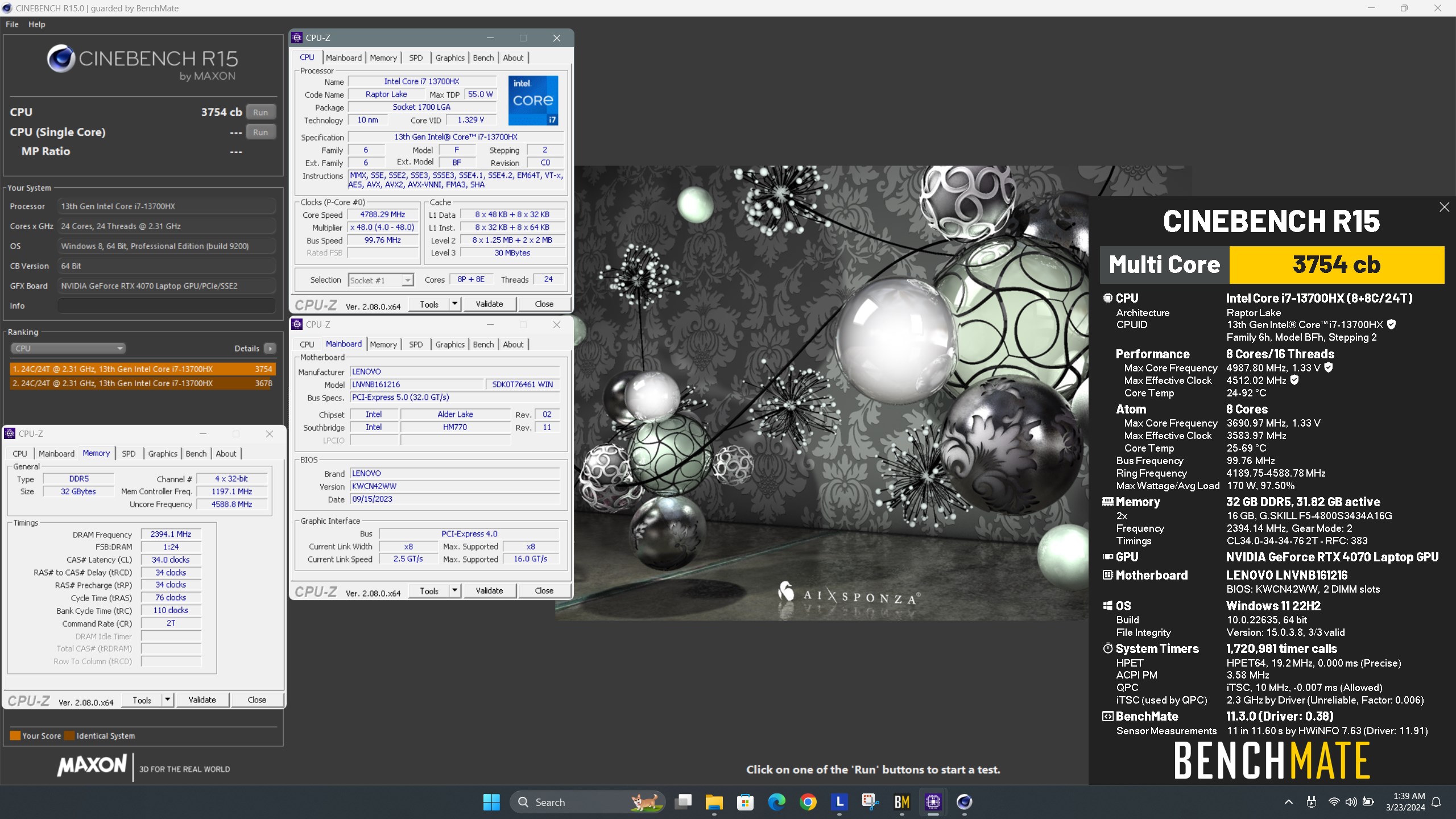Open Windows Start menu
This screenshot has height=819, width=1456.
[491, 802]
